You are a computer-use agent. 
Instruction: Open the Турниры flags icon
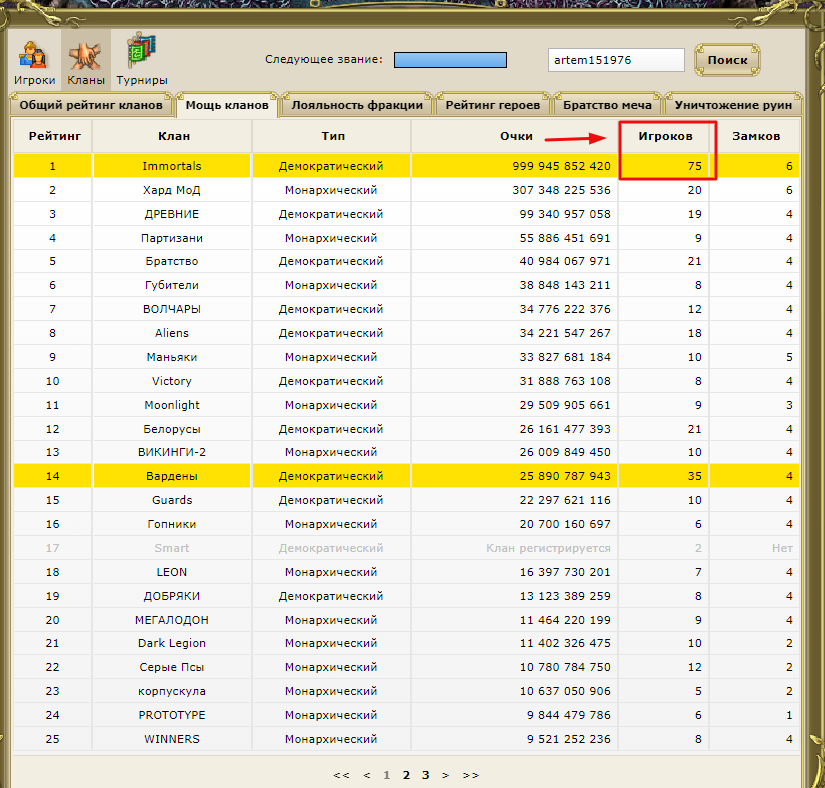pos(142,59)
